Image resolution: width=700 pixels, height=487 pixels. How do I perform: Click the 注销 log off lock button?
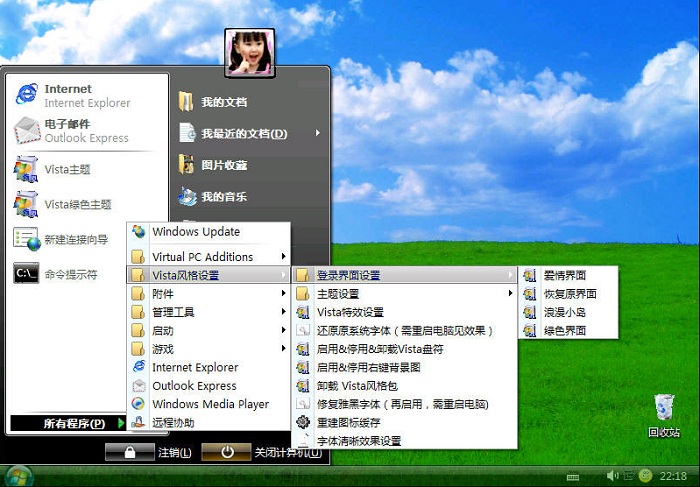coord(130,452)
